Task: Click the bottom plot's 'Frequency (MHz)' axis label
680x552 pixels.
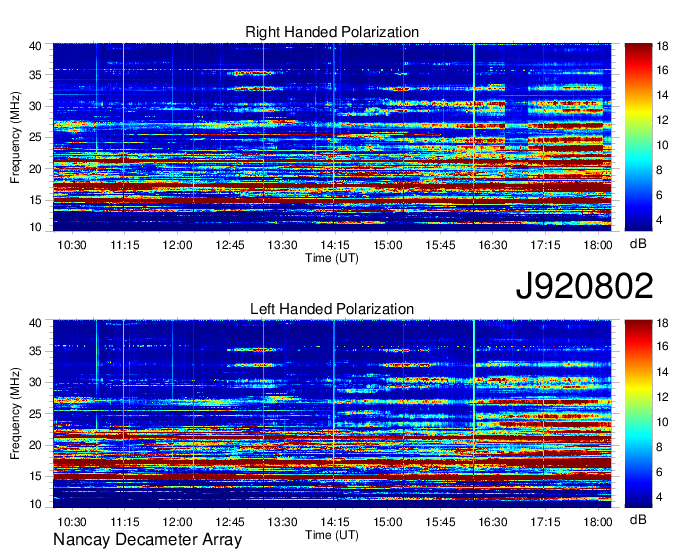Action: click(15, 414)
